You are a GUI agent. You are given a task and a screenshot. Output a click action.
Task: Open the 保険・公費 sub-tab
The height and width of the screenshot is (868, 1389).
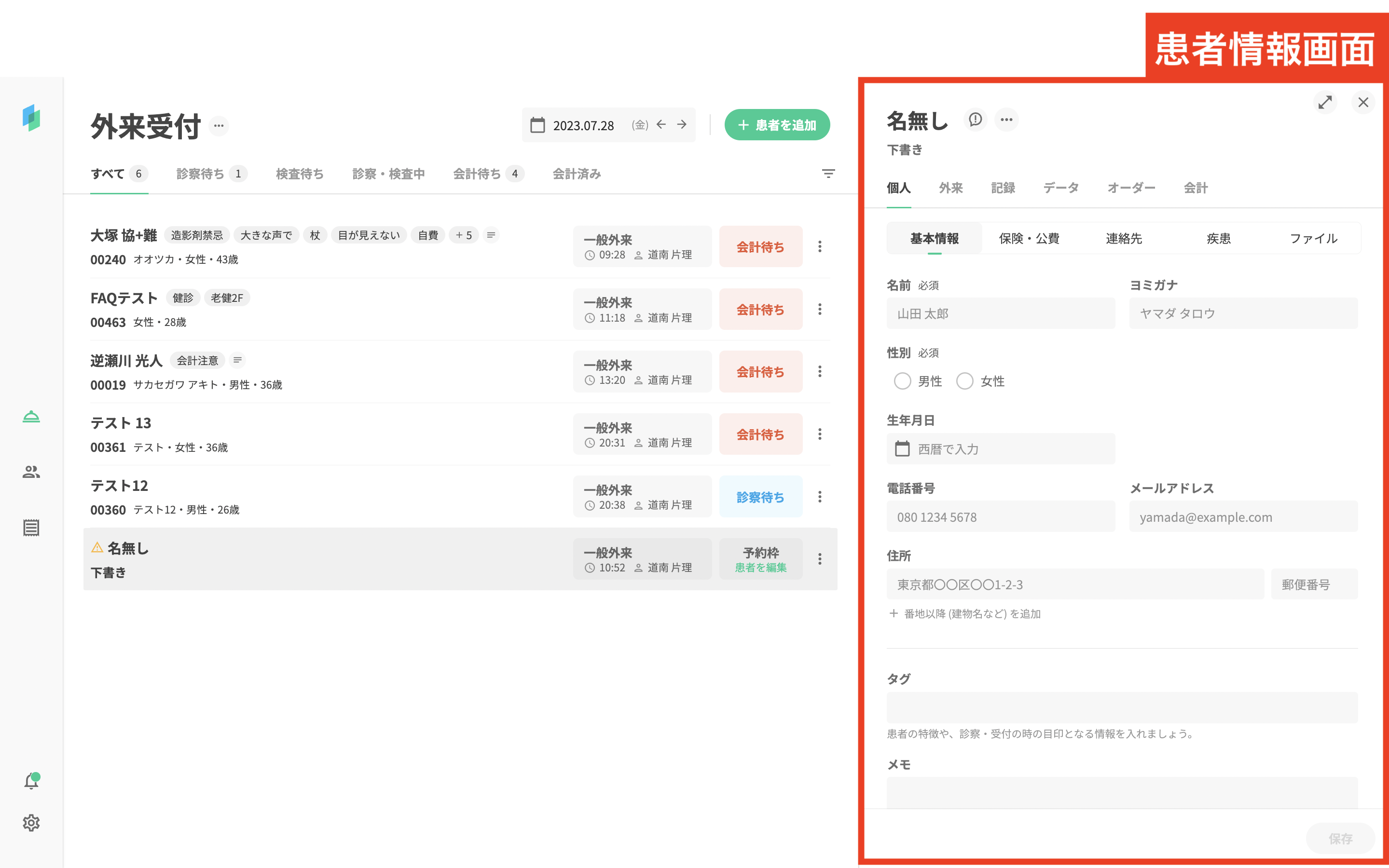click(1029, 238)
